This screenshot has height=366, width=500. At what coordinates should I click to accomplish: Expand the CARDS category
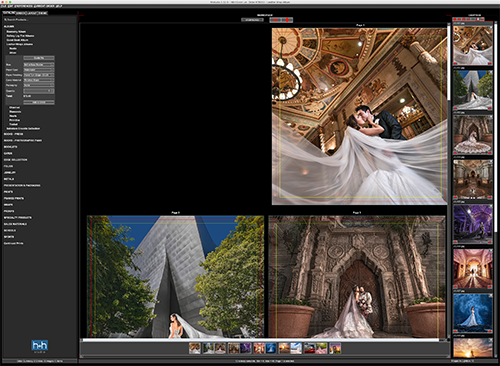8,153
